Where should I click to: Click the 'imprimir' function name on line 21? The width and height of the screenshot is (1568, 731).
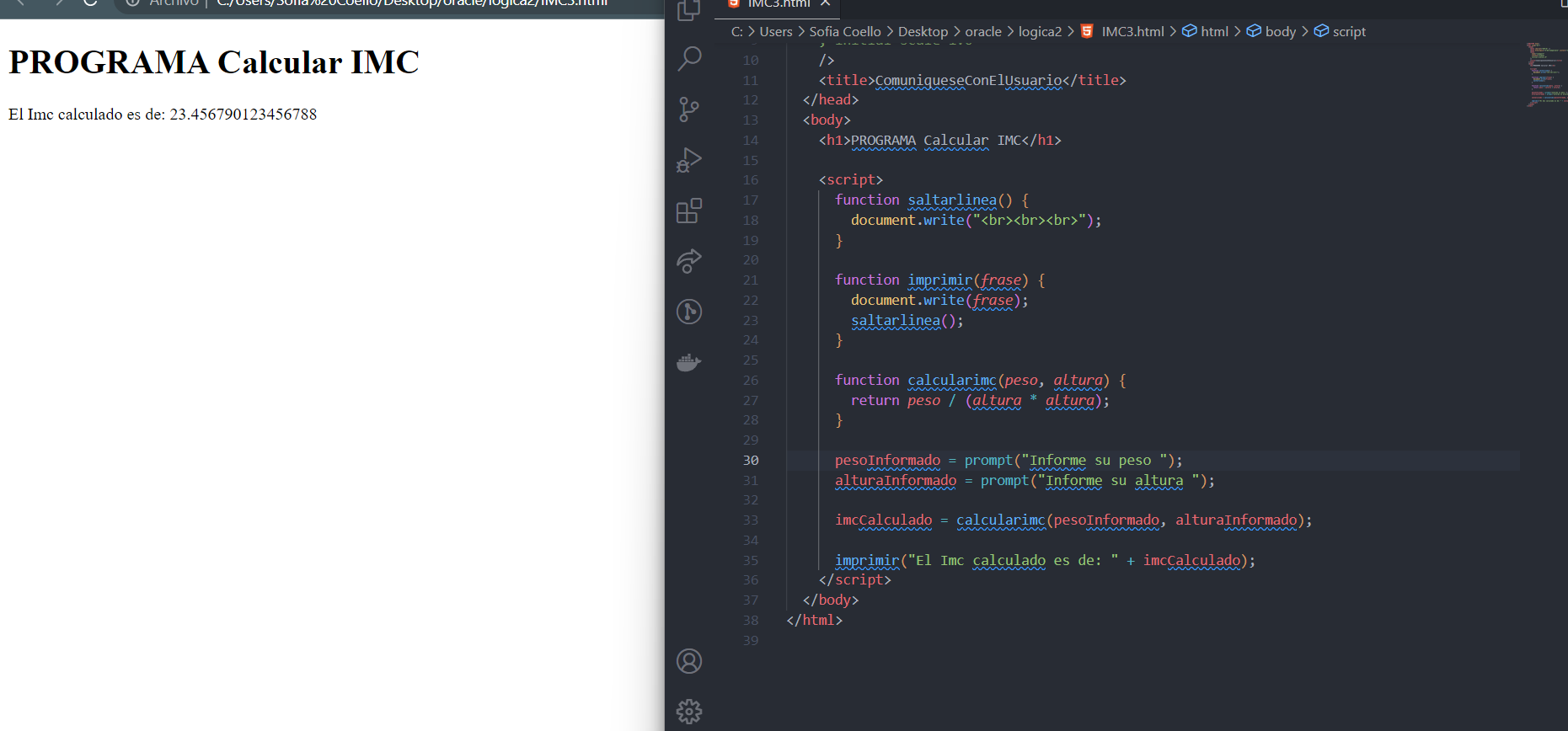click(939, 280)
